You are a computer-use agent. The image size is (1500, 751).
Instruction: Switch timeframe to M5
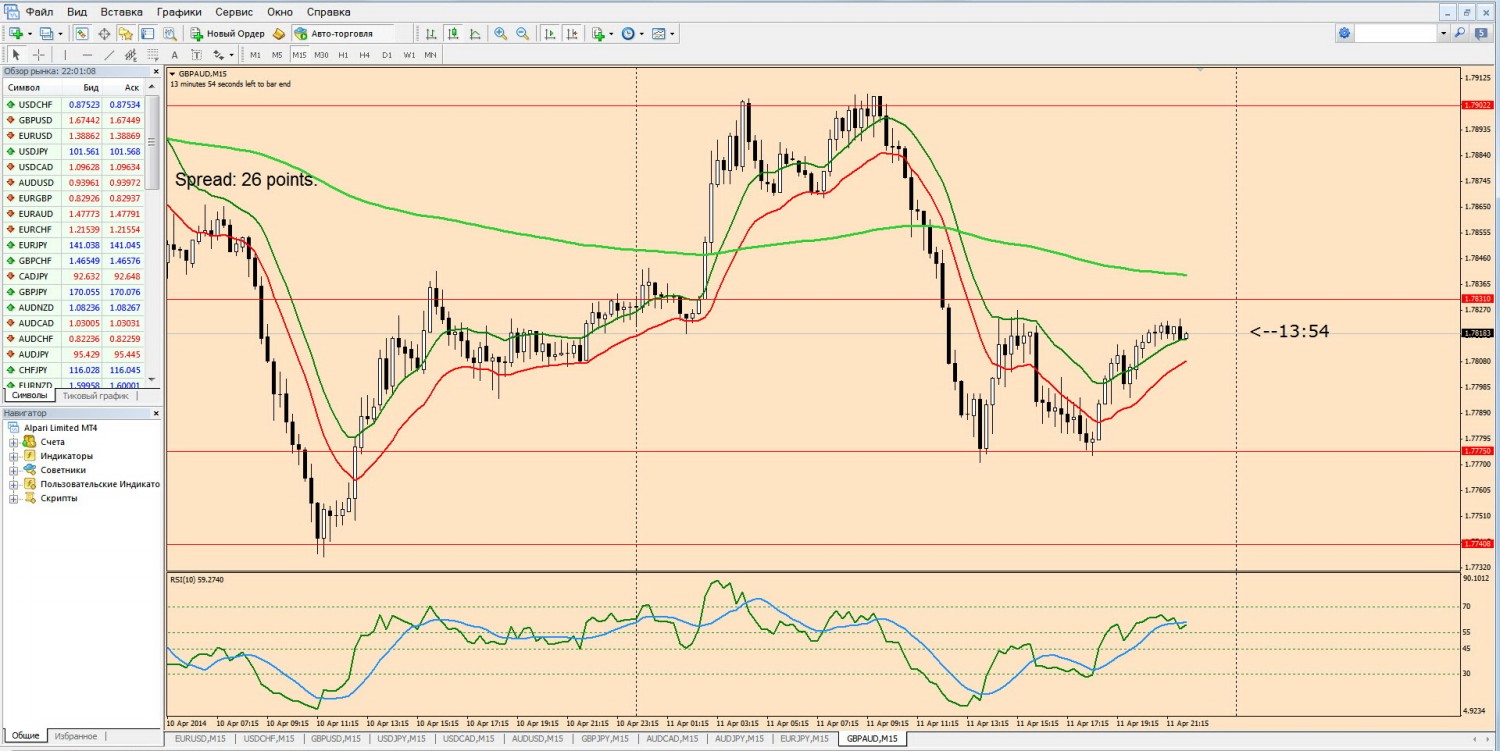click(x=277, y=55)
